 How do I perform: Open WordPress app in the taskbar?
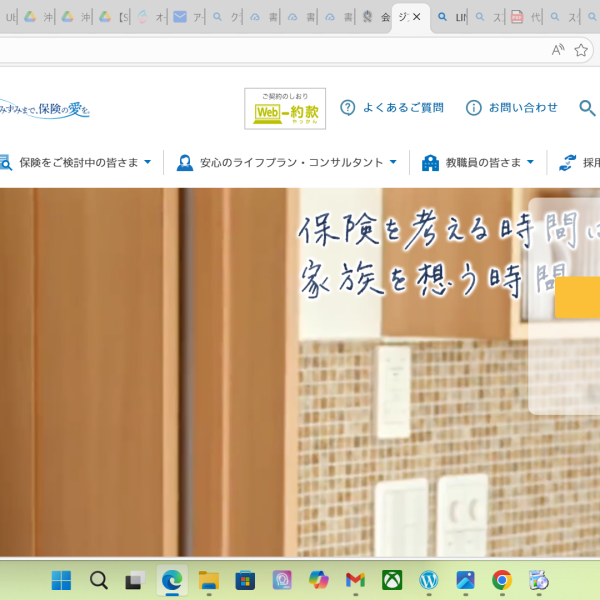[x=429, y=580]
